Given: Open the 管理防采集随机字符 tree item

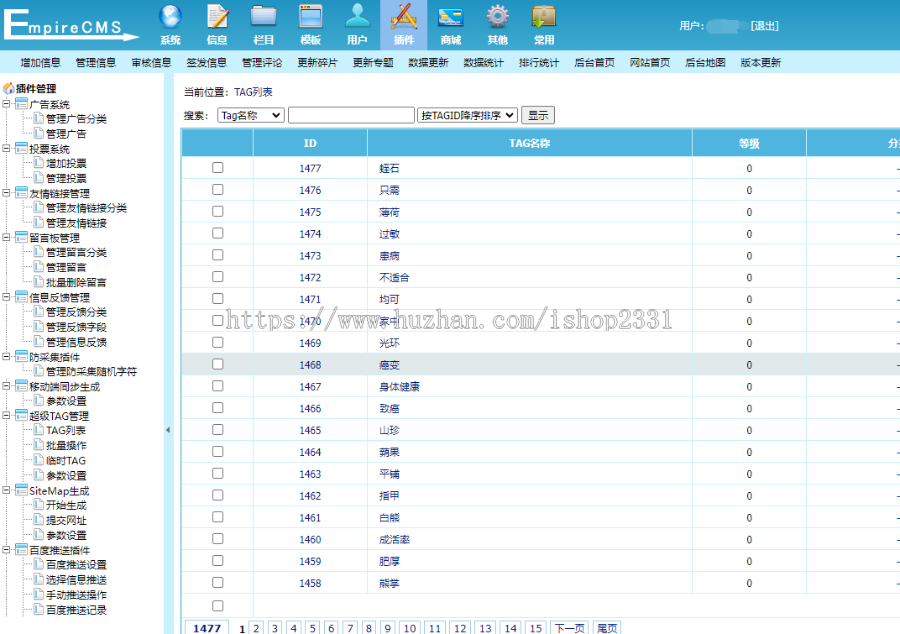Looking at the screenshot, I should [x=91, y=371].
